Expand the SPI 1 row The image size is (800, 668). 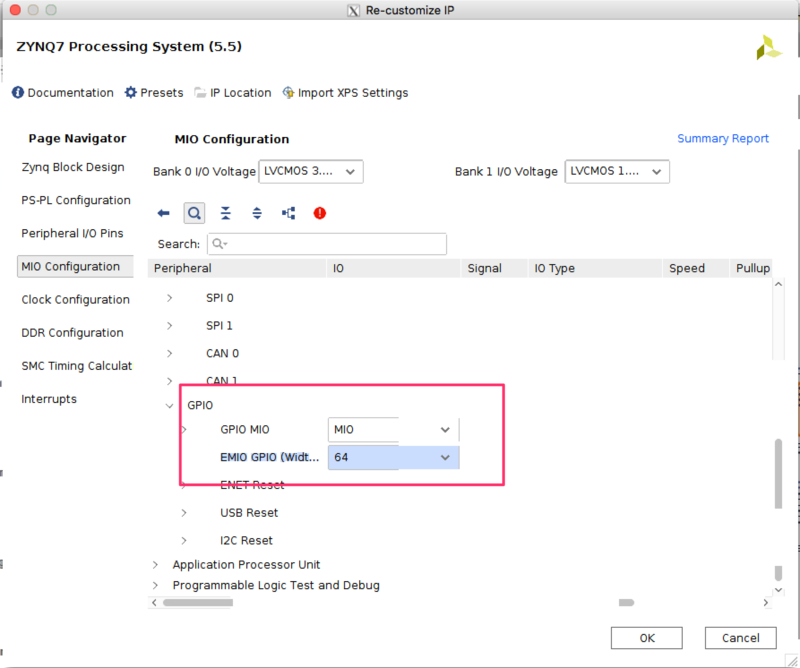point(169,326)
